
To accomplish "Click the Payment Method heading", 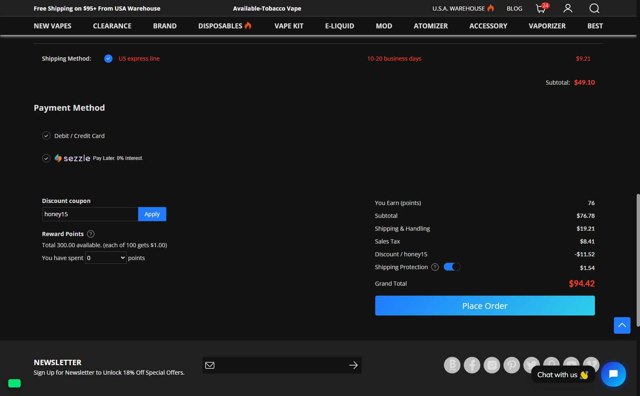I will pyautogui.click(x=69, y=108).
